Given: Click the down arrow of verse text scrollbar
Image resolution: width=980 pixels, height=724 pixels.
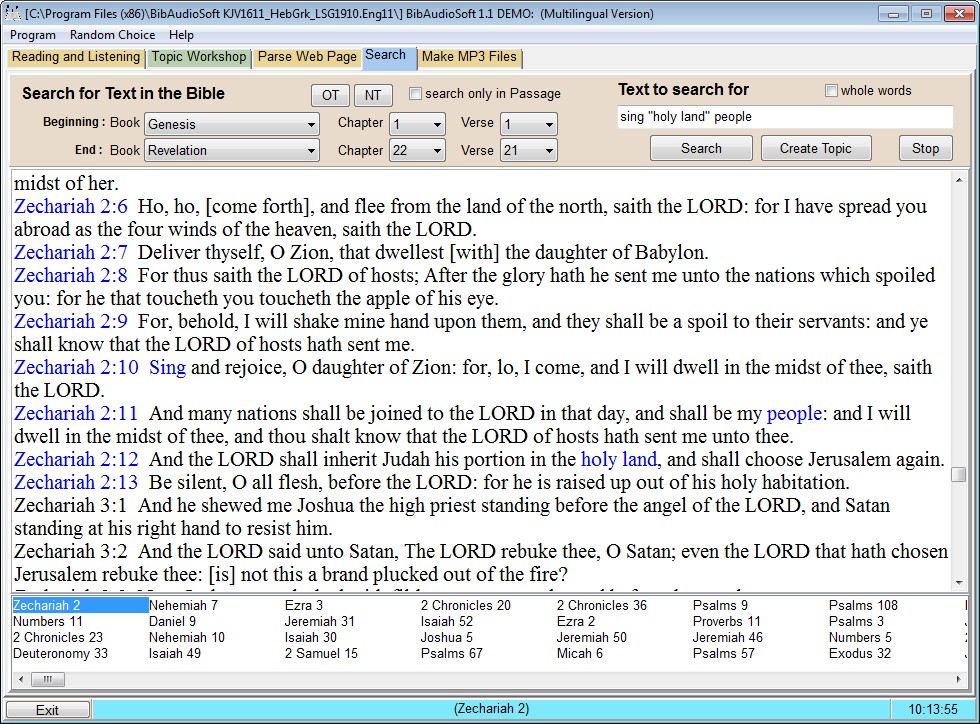Looking at the screenshot, I should [x=959, y=583].
